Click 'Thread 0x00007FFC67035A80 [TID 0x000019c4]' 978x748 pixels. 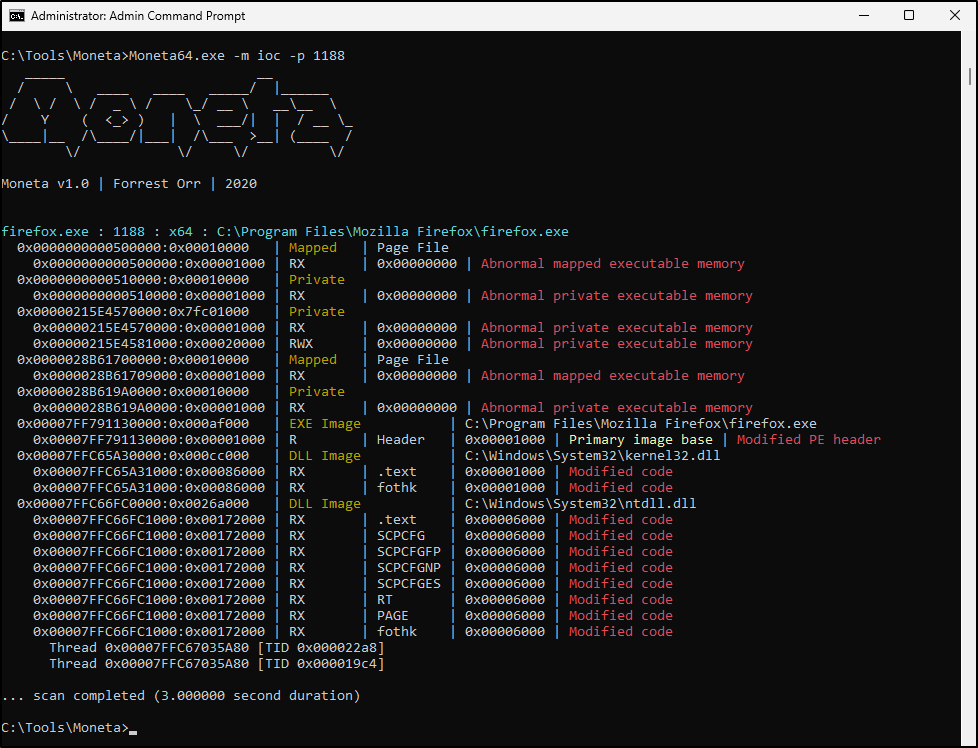click(217, 664)
